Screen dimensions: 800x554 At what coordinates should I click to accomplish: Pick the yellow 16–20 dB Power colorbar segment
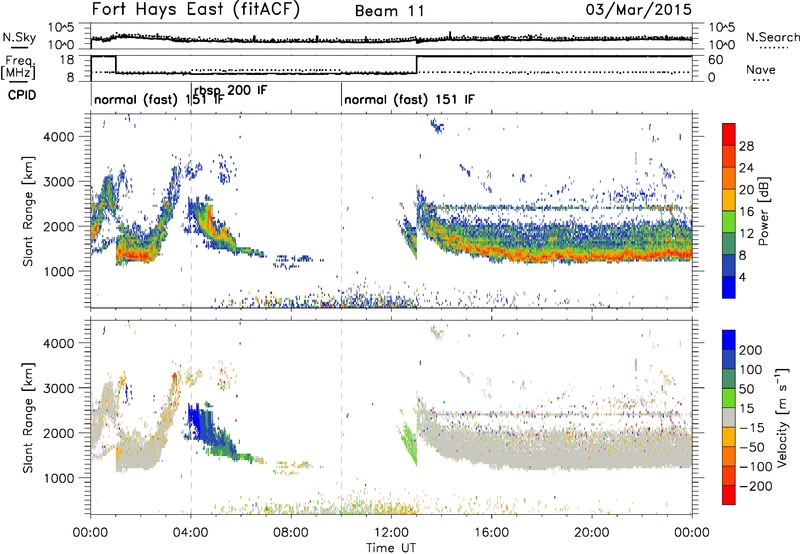coord(729,200)
